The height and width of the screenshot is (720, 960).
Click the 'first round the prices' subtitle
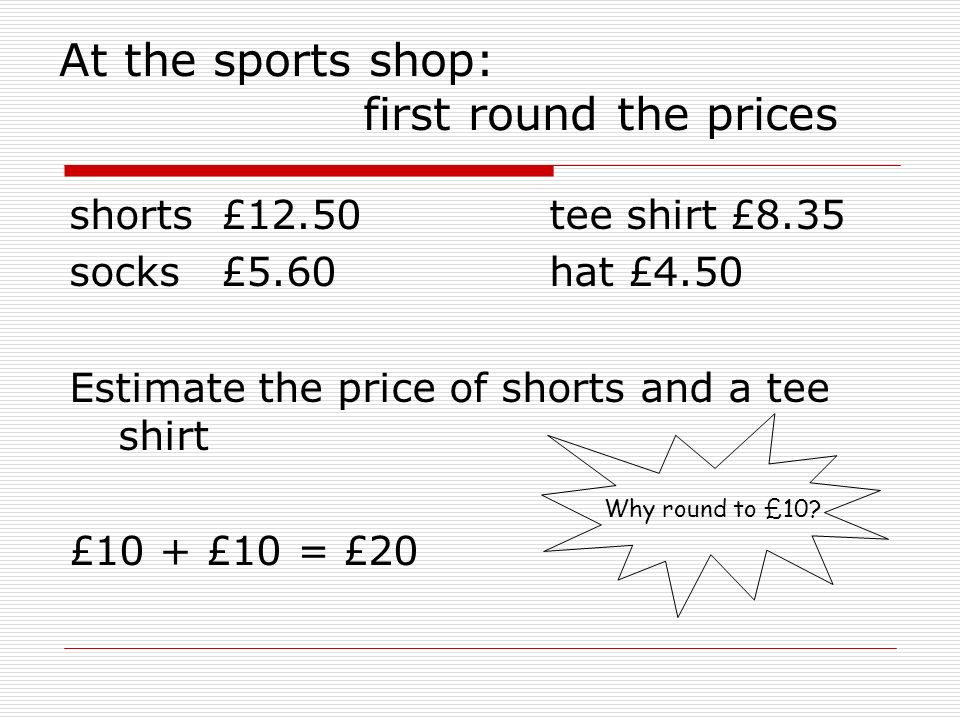coord(600,115)
